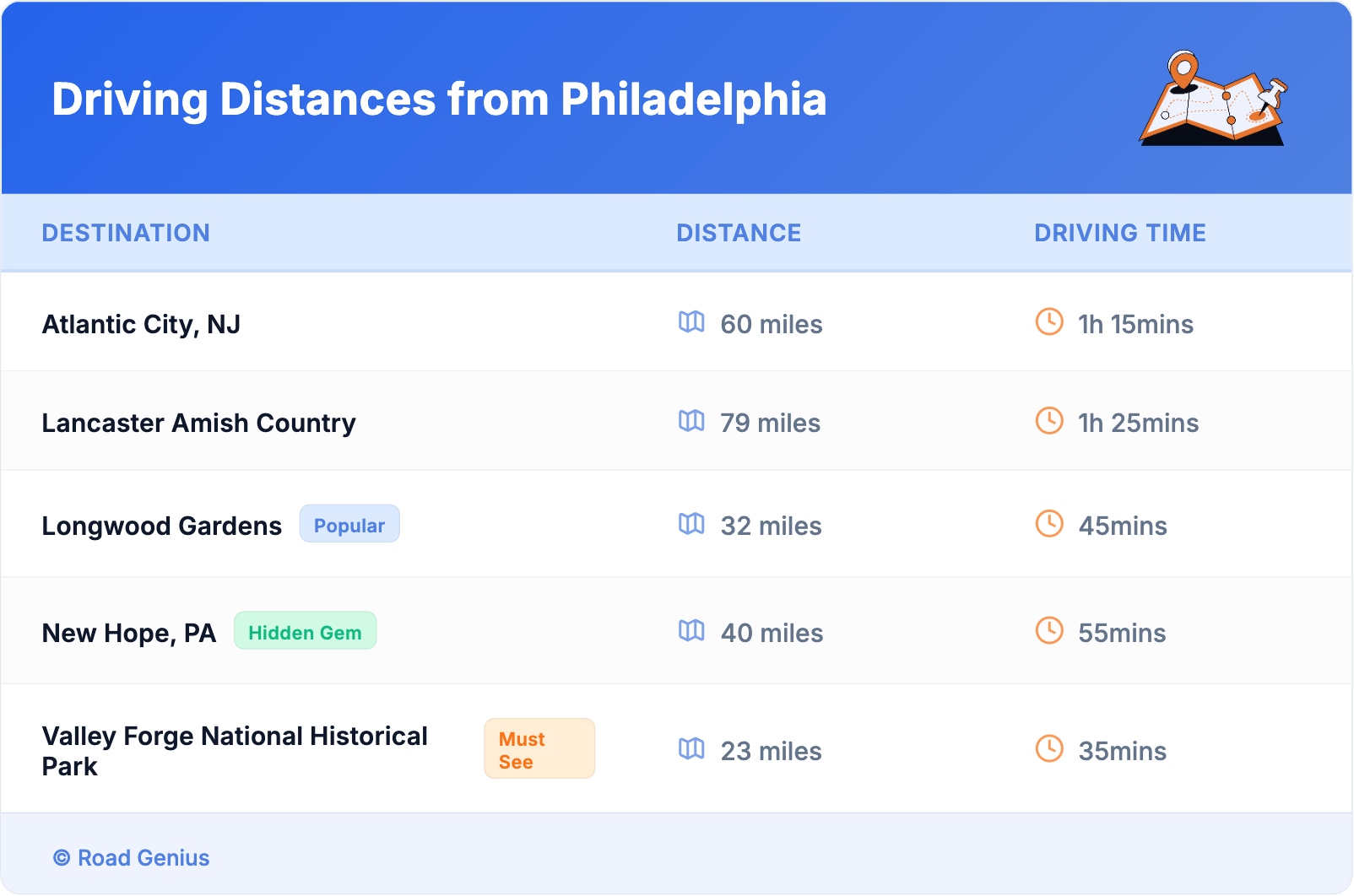Click the clock icon beside 55mins

[x=1049, y=630]
